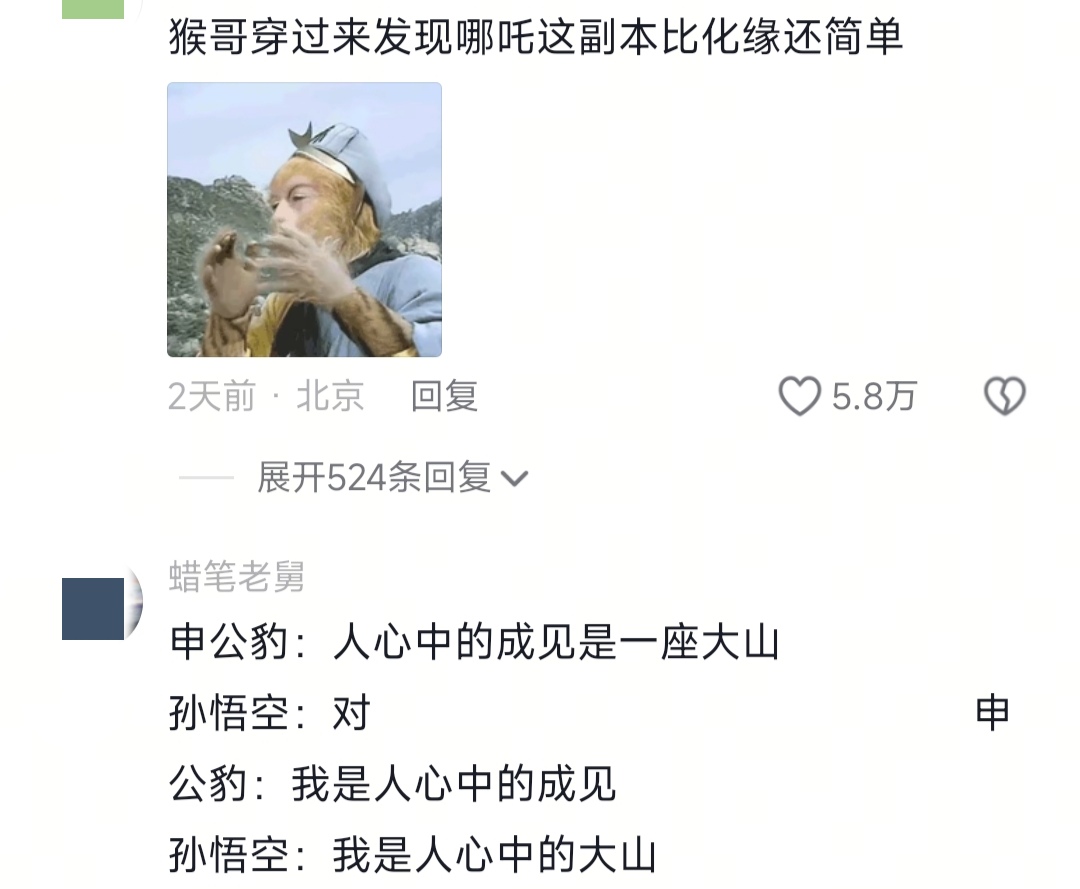Viewport: 1080px width, 889px height.
Task: Click the chevron arrow after 展开524条回复
Action: (x=515, y=478)
